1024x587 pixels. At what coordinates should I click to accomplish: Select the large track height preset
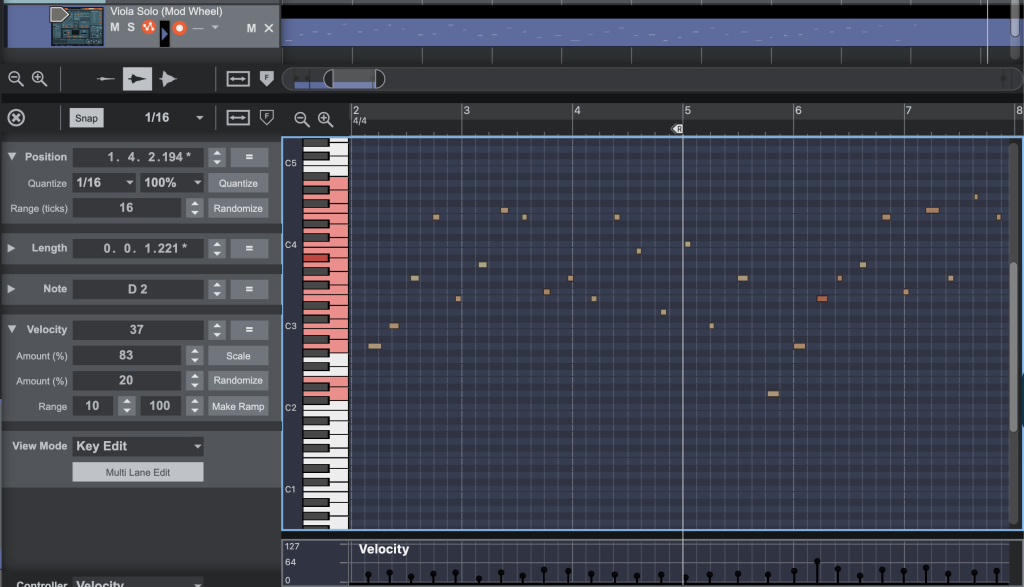pyautogui.click(x=168, y=79)
